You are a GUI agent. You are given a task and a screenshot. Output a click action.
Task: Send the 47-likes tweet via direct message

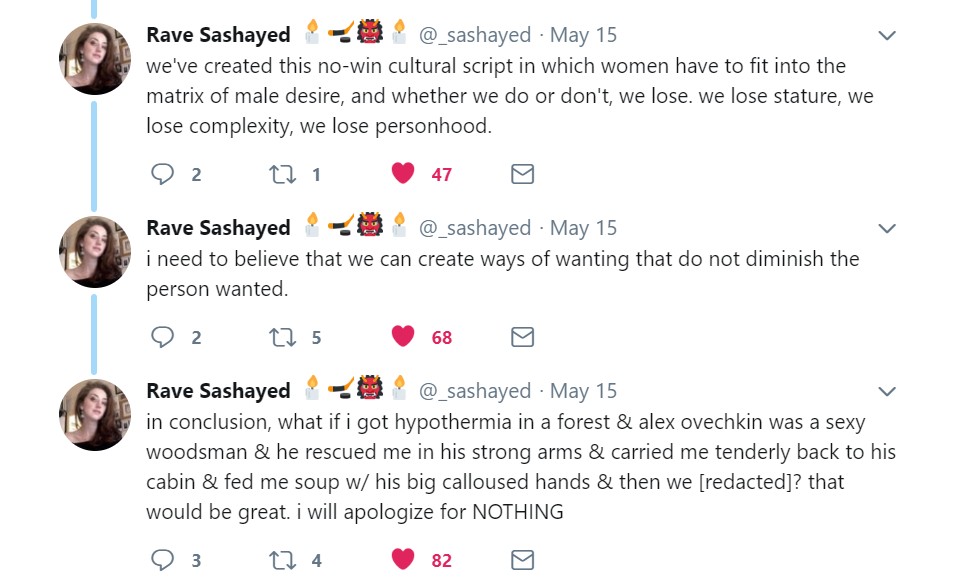point(522,174)
